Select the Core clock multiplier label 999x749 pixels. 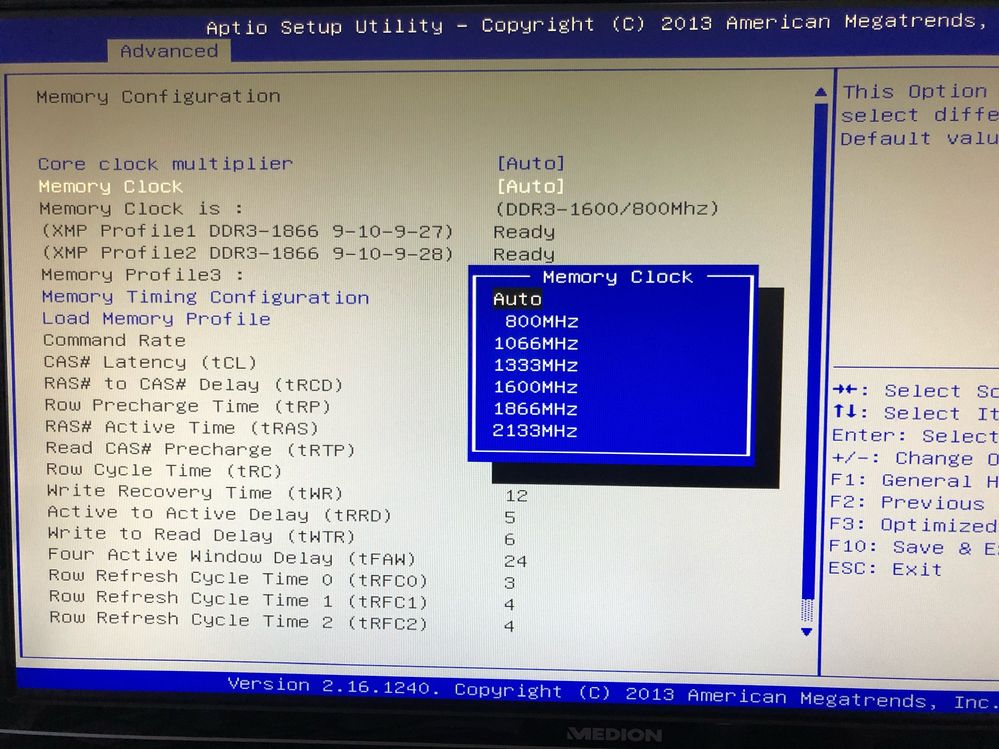(x=165, y=164)
